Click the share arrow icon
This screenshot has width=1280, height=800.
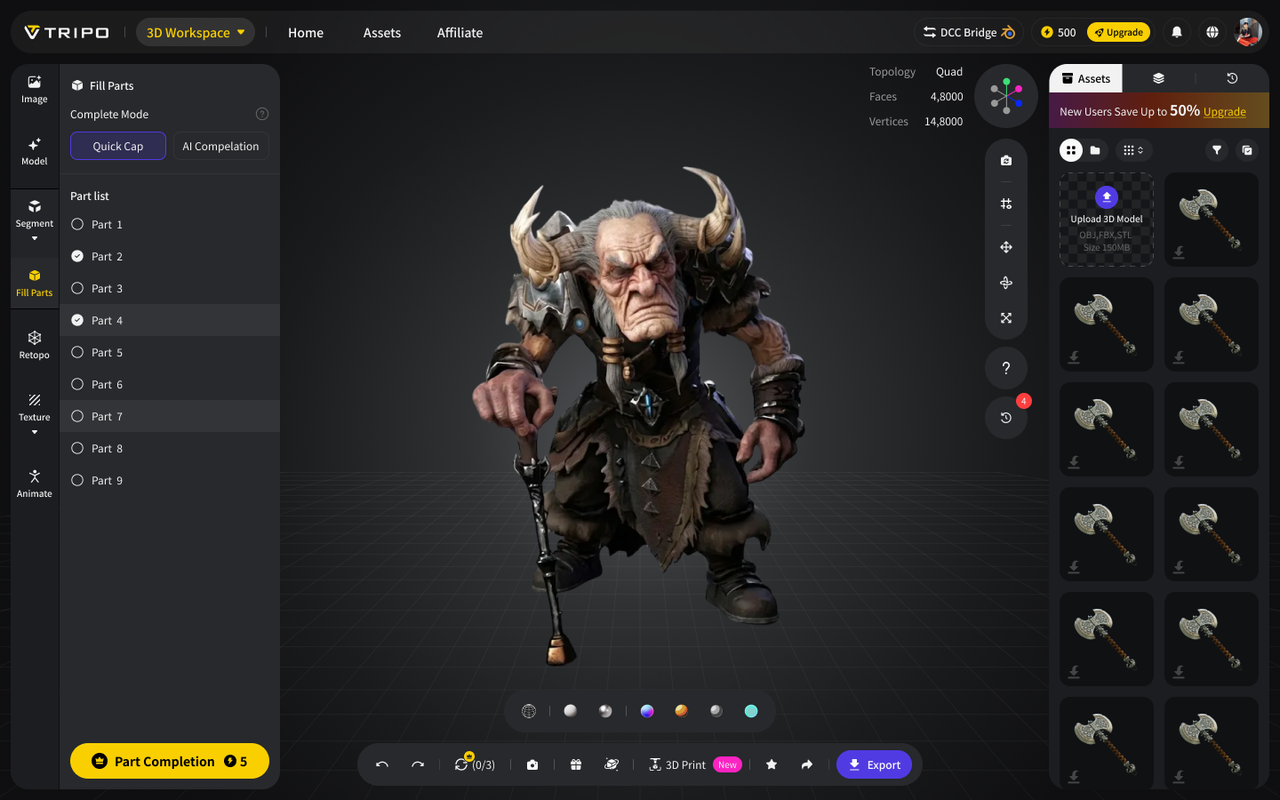click(807, 765)
